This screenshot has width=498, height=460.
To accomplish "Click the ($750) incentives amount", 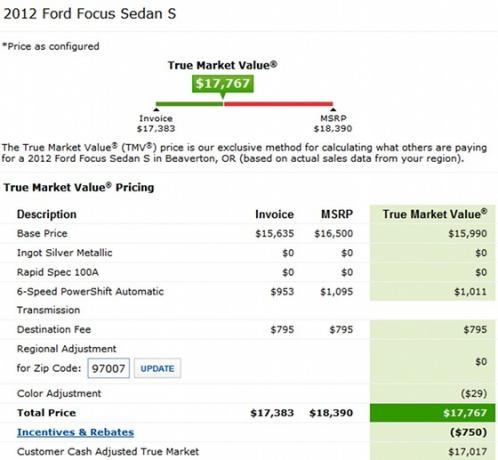I will [x=468, y=432].
